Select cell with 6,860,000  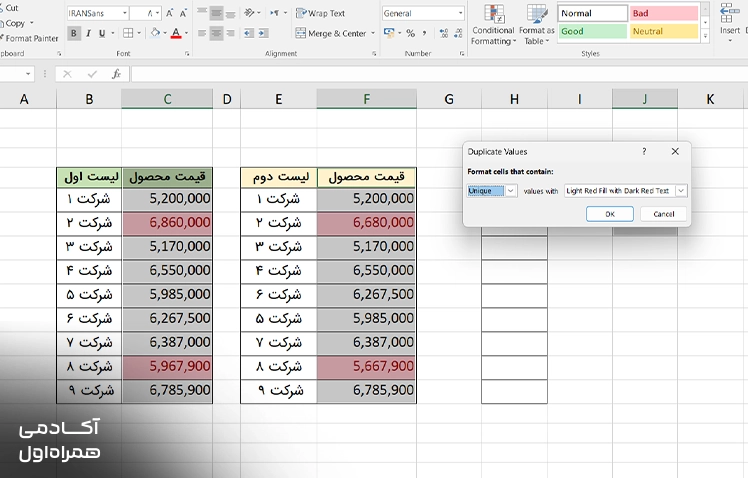(x=167, y=223)
